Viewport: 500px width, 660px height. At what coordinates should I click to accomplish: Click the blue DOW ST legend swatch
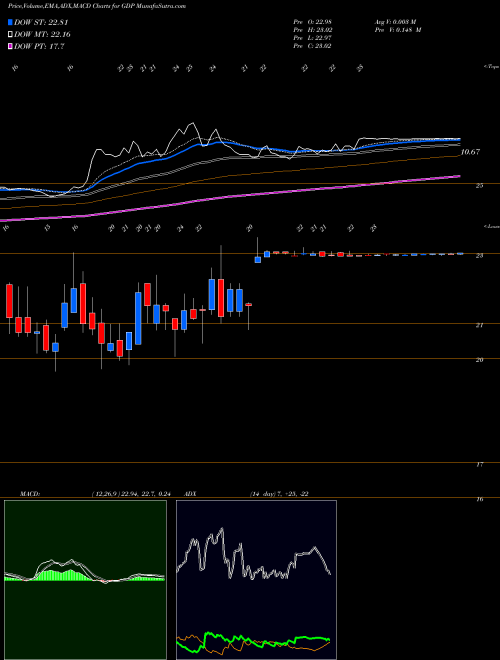pos(11,22)
